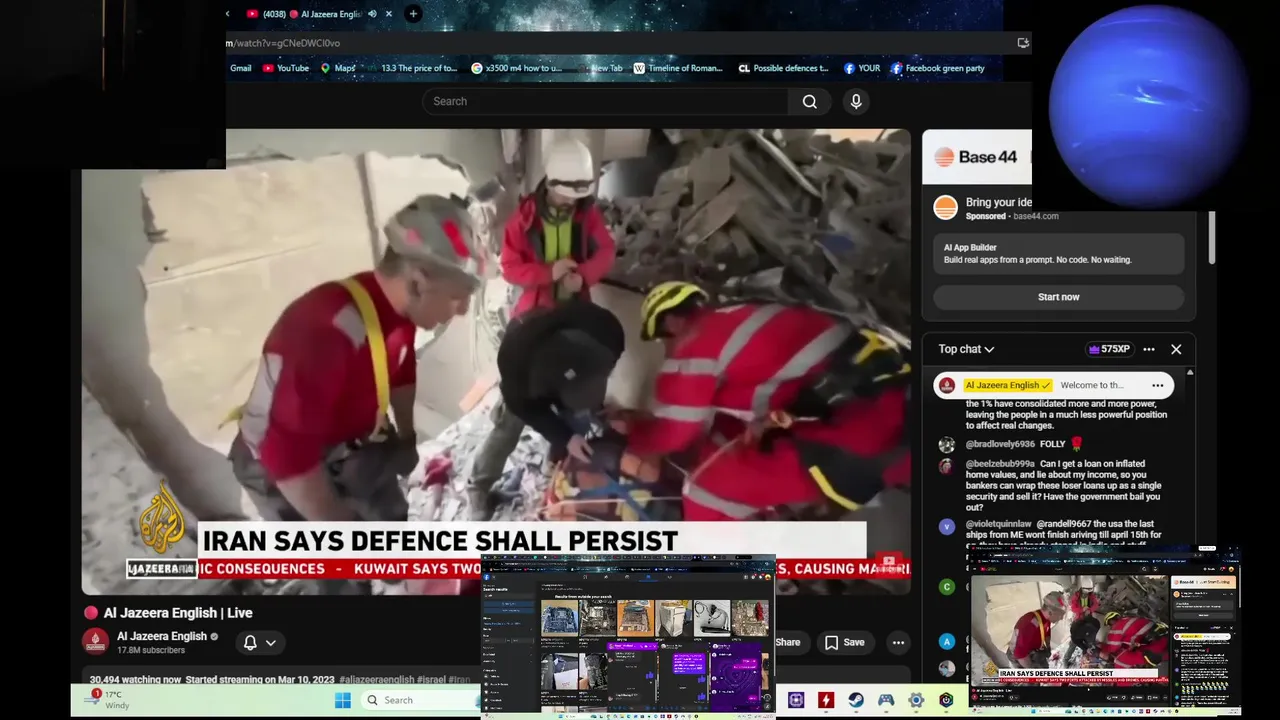Click the video preview thumbnail overlay
The height and width of the screenshot is (720, 1280).
[1104, 630]
